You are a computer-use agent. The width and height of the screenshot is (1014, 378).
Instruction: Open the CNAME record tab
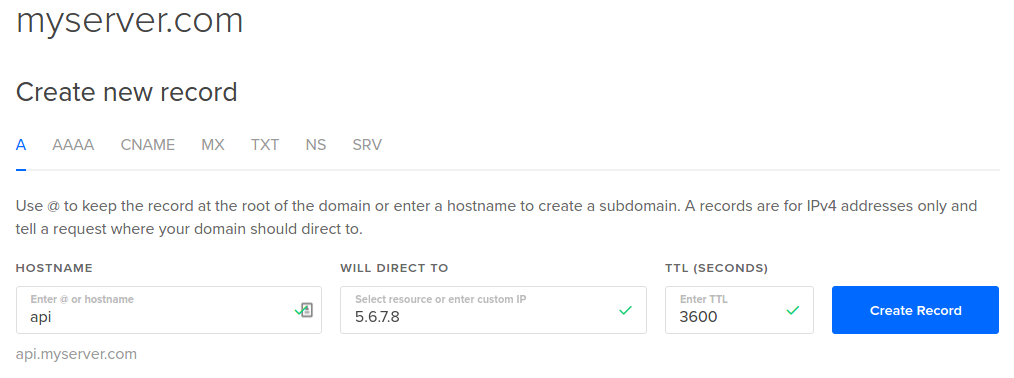point(147,145)
